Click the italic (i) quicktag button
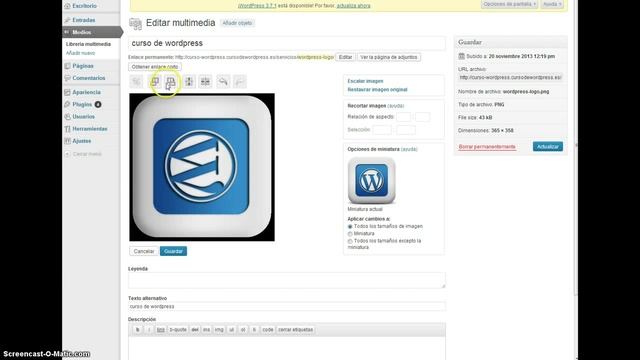 (x=149, y=330)
